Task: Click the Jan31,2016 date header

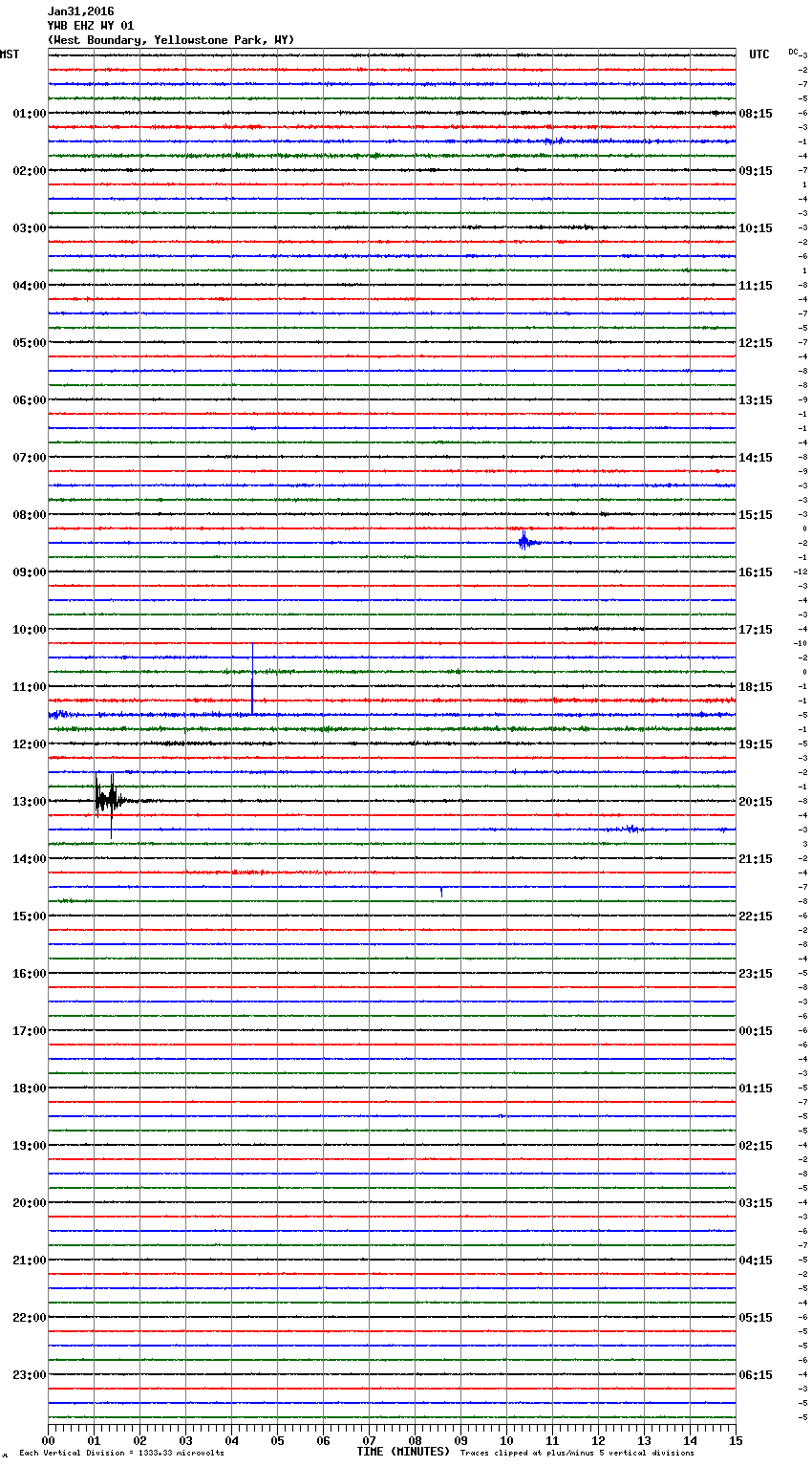Action: [80, 11]
